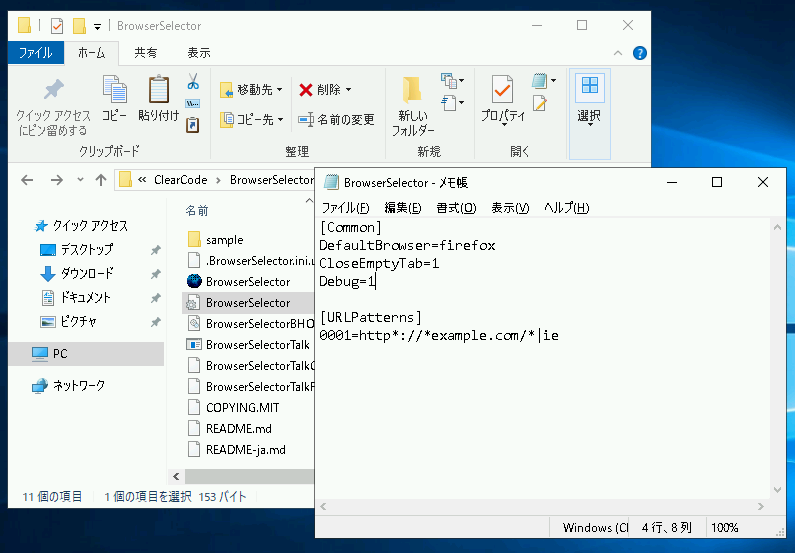Click the Paste clipboard icon
The height and width of the screenshot is (553, 795).
[159, 89]
